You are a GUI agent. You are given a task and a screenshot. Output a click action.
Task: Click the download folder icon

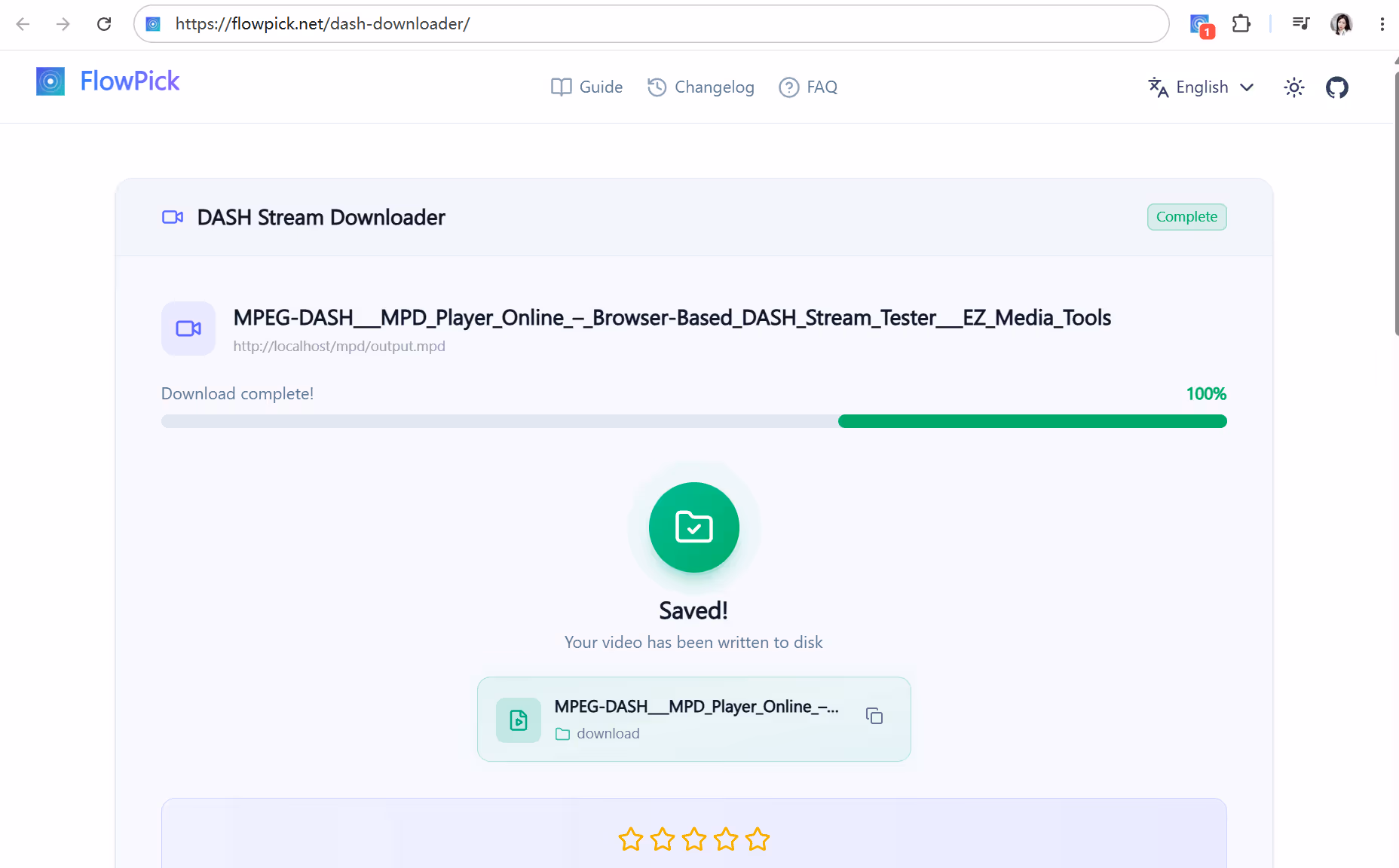coord(562,734)
